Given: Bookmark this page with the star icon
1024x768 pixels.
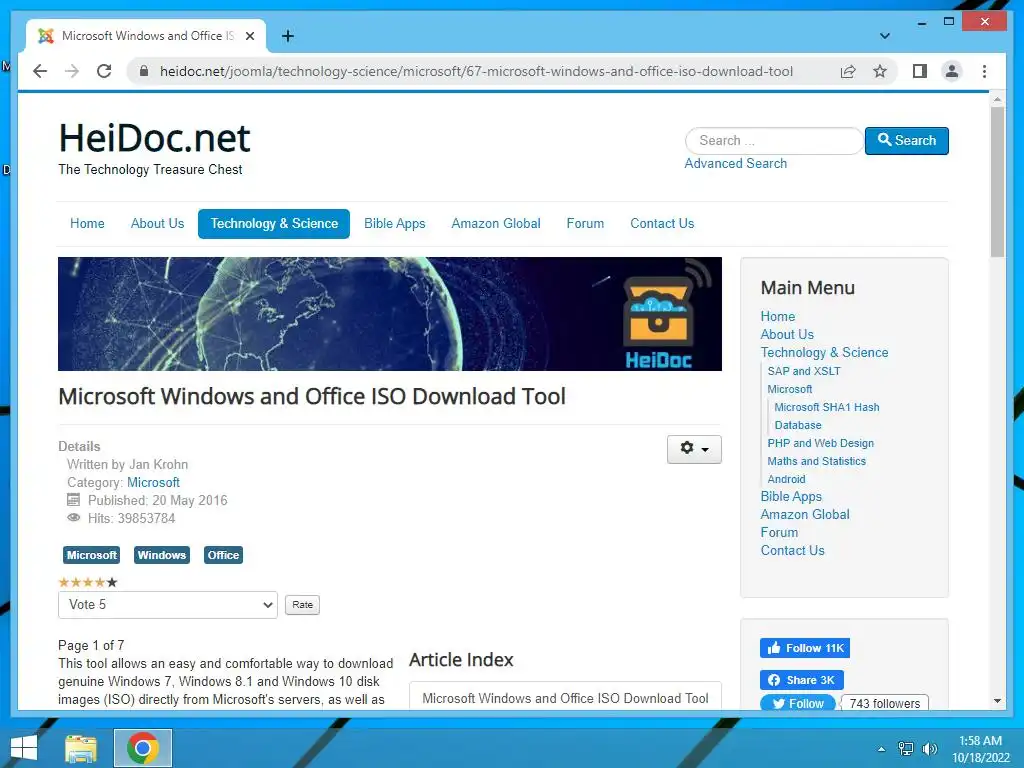Looking at the screenshot, I should tap(880, 71).
